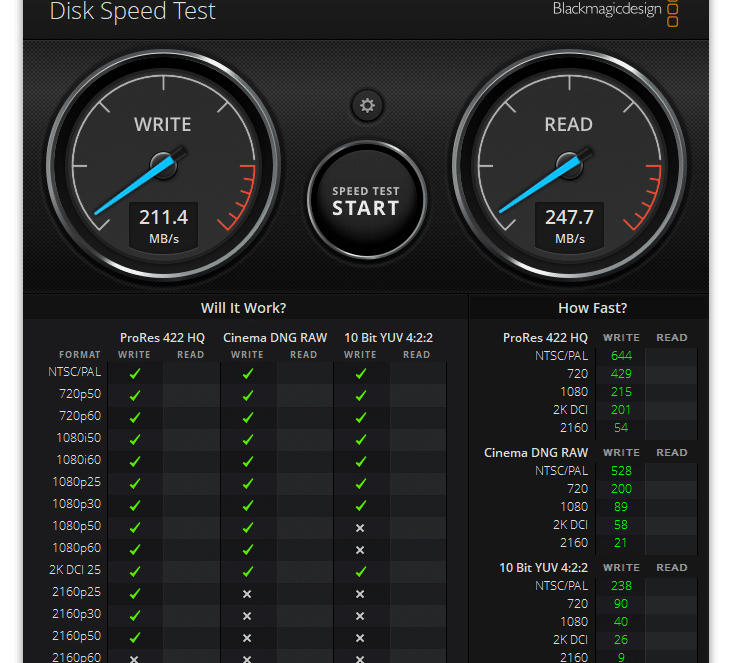The image size is (732, 663).
Task: Click 10 Bit YUV write cross in 1080p60 row
Action: coord(360,550)
